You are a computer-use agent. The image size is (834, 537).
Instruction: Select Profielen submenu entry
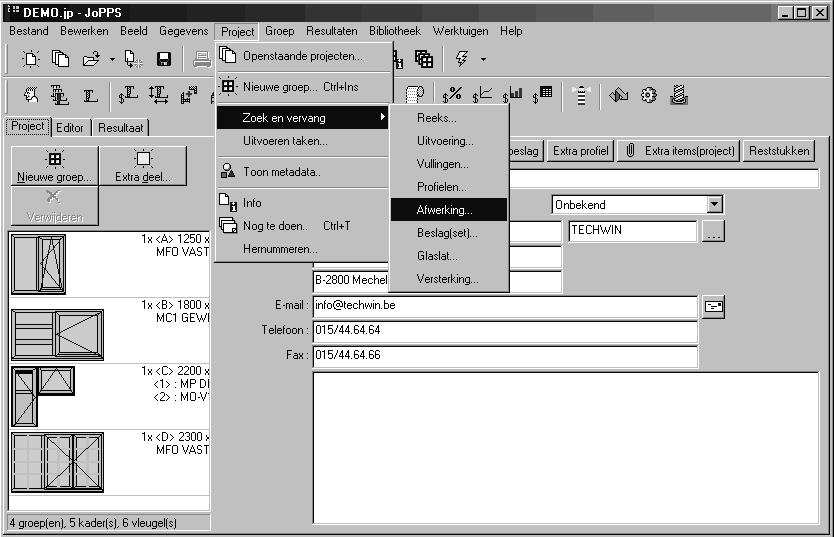click(449, 187)
